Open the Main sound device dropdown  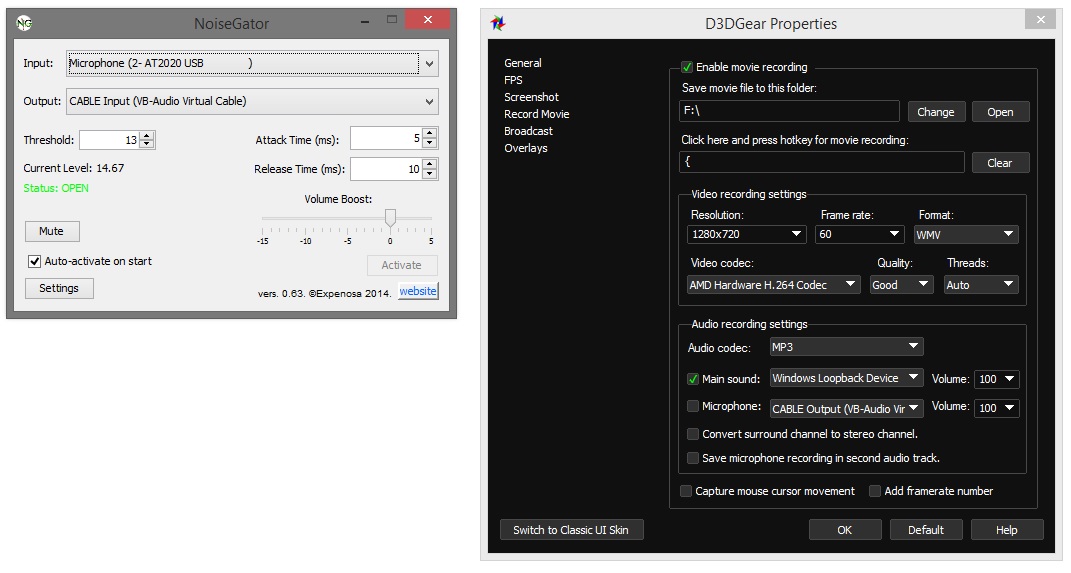point(846,378)
